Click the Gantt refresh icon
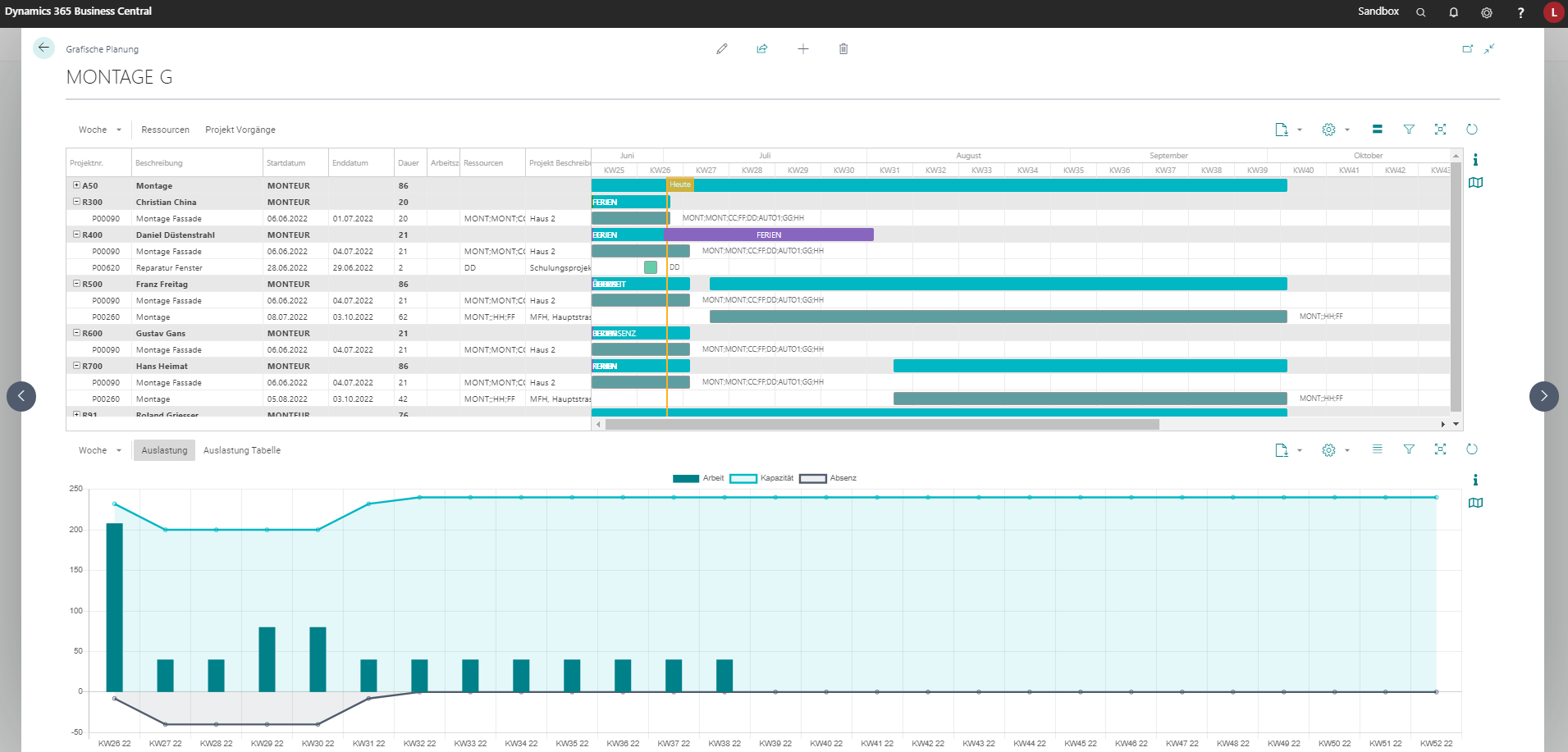 coord(1472,130)
